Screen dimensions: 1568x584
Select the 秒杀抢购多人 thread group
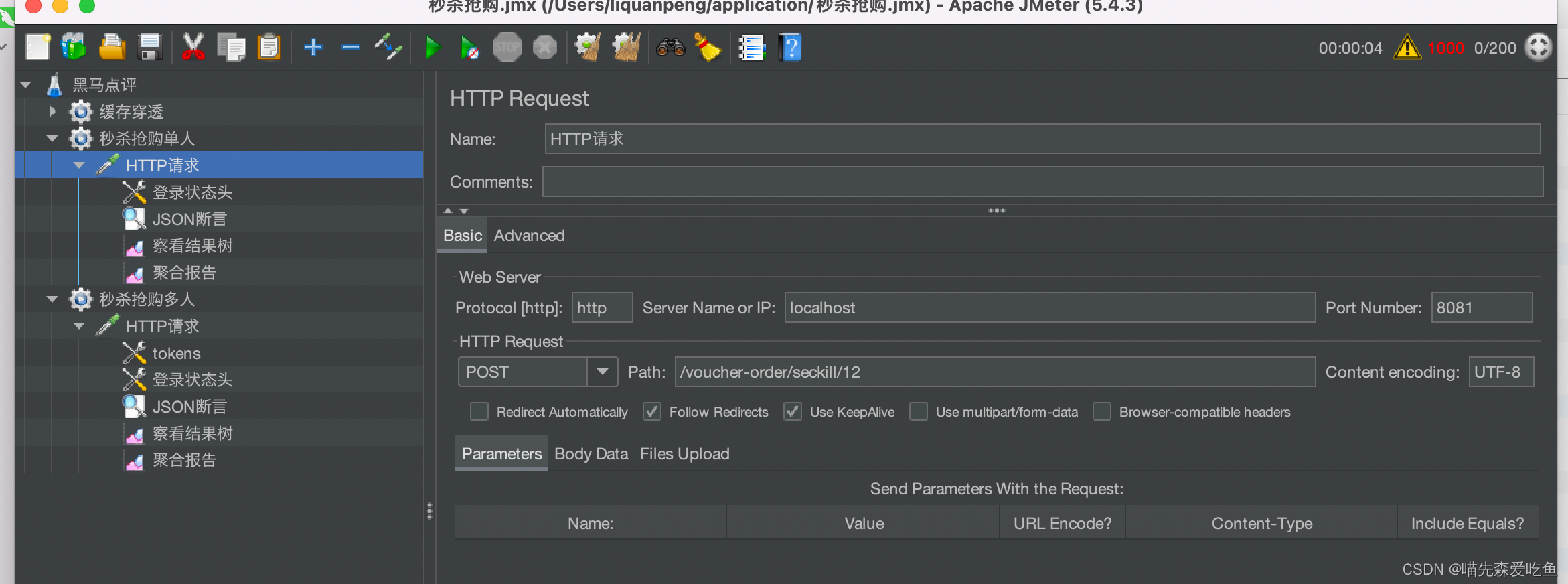coord(147,299)
